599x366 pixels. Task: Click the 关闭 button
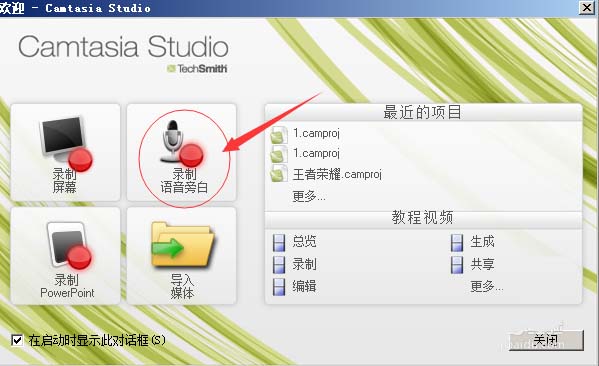click(x=546, y=340)
